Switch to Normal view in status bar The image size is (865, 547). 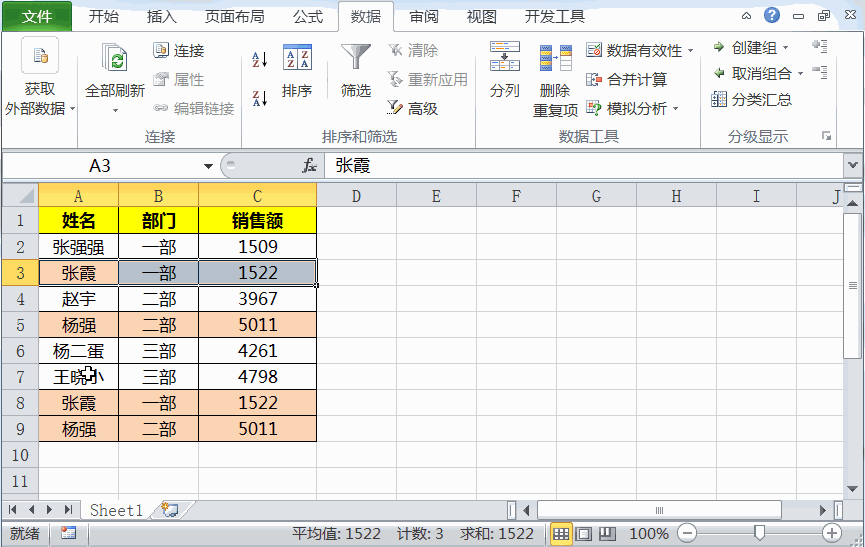[561, 533]
